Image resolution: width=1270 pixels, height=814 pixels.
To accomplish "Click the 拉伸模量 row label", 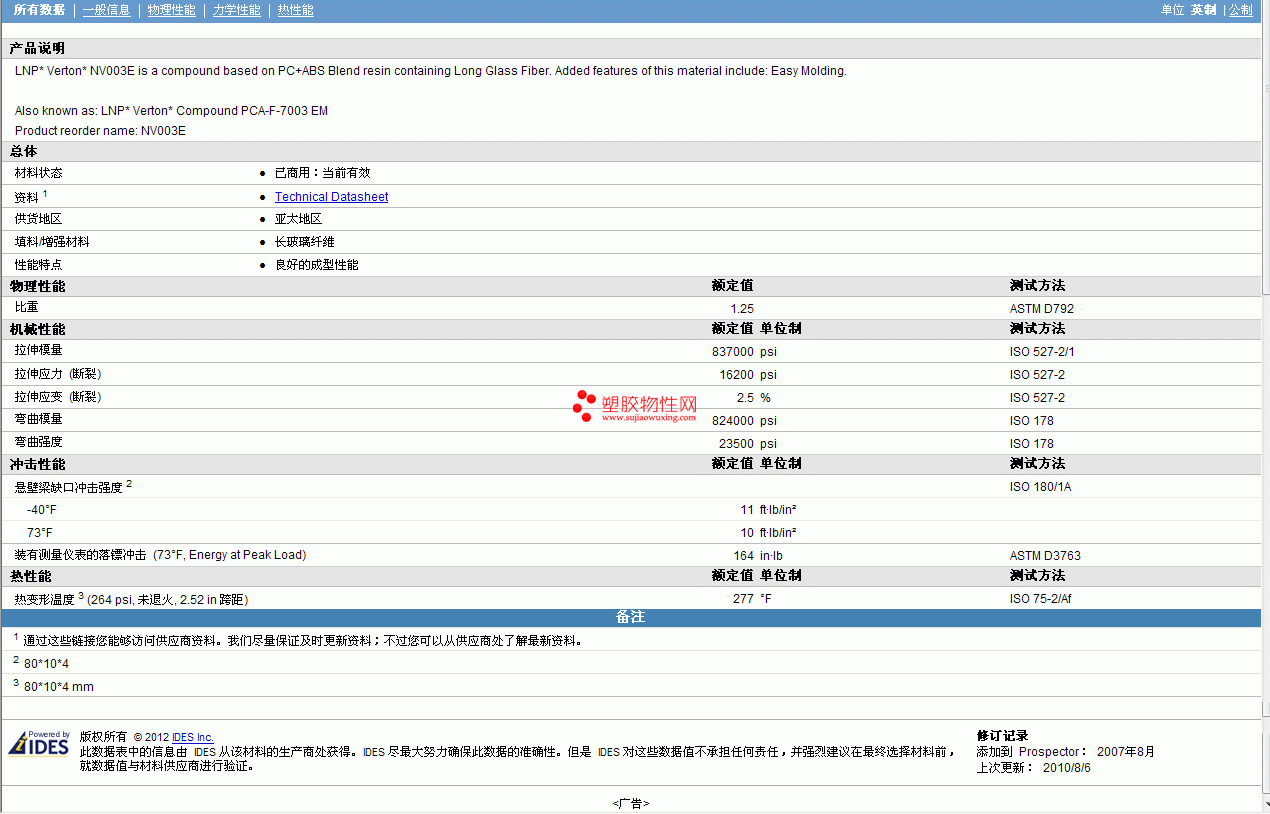I will pyautogui.click(x=38, y=350).
